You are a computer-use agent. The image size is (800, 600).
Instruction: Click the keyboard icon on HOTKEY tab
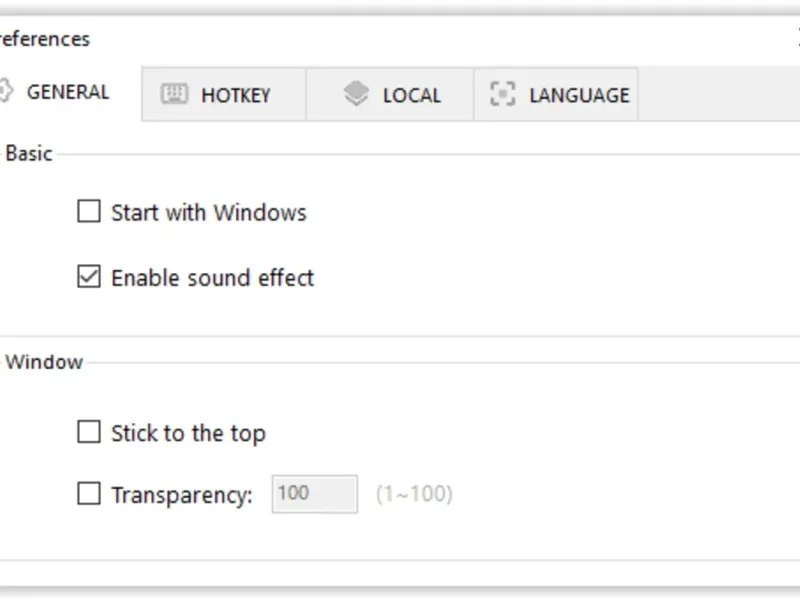pyautogui.click(x=174, y=94)
